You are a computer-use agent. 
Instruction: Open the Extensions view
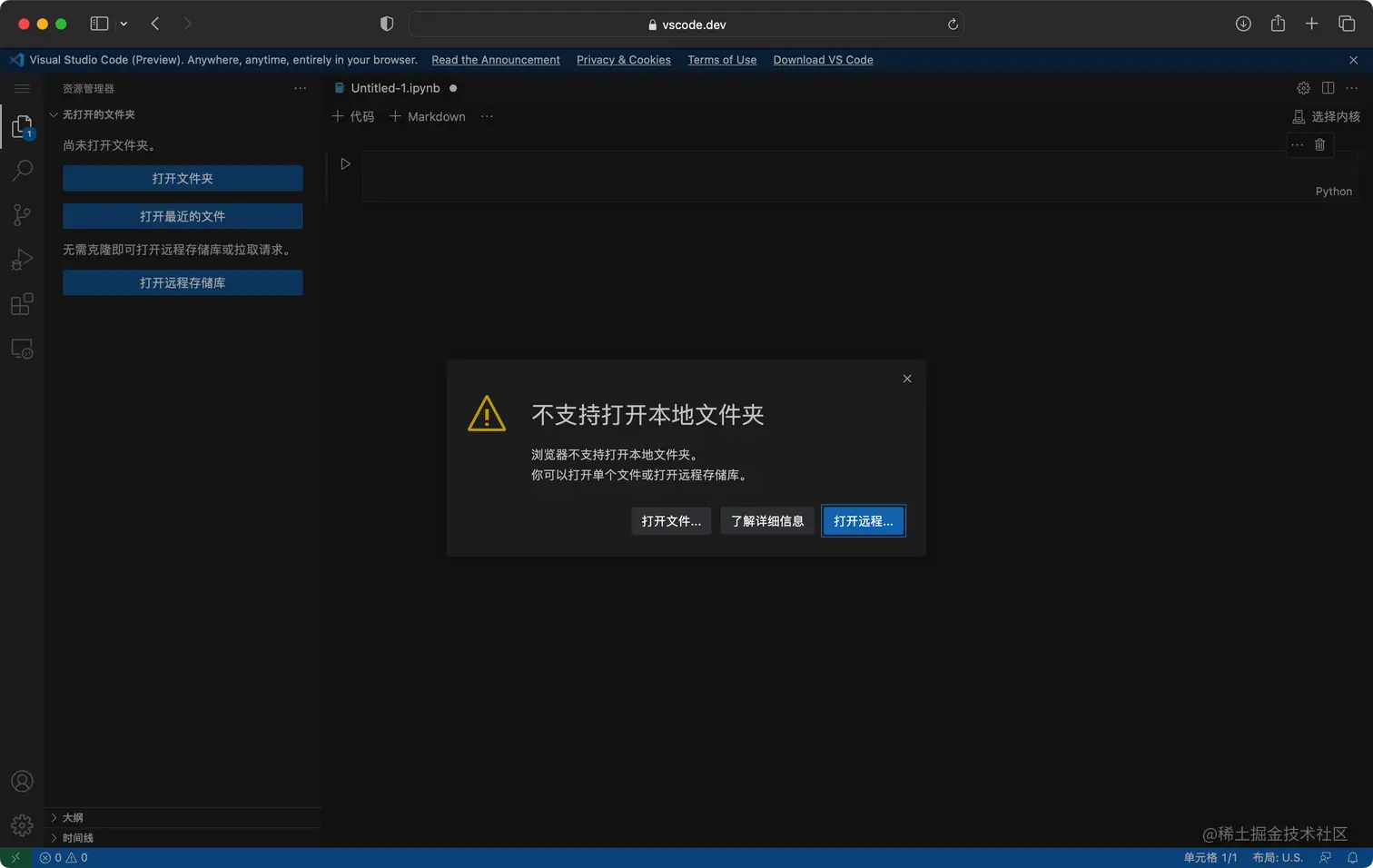(x=22, y=304)
